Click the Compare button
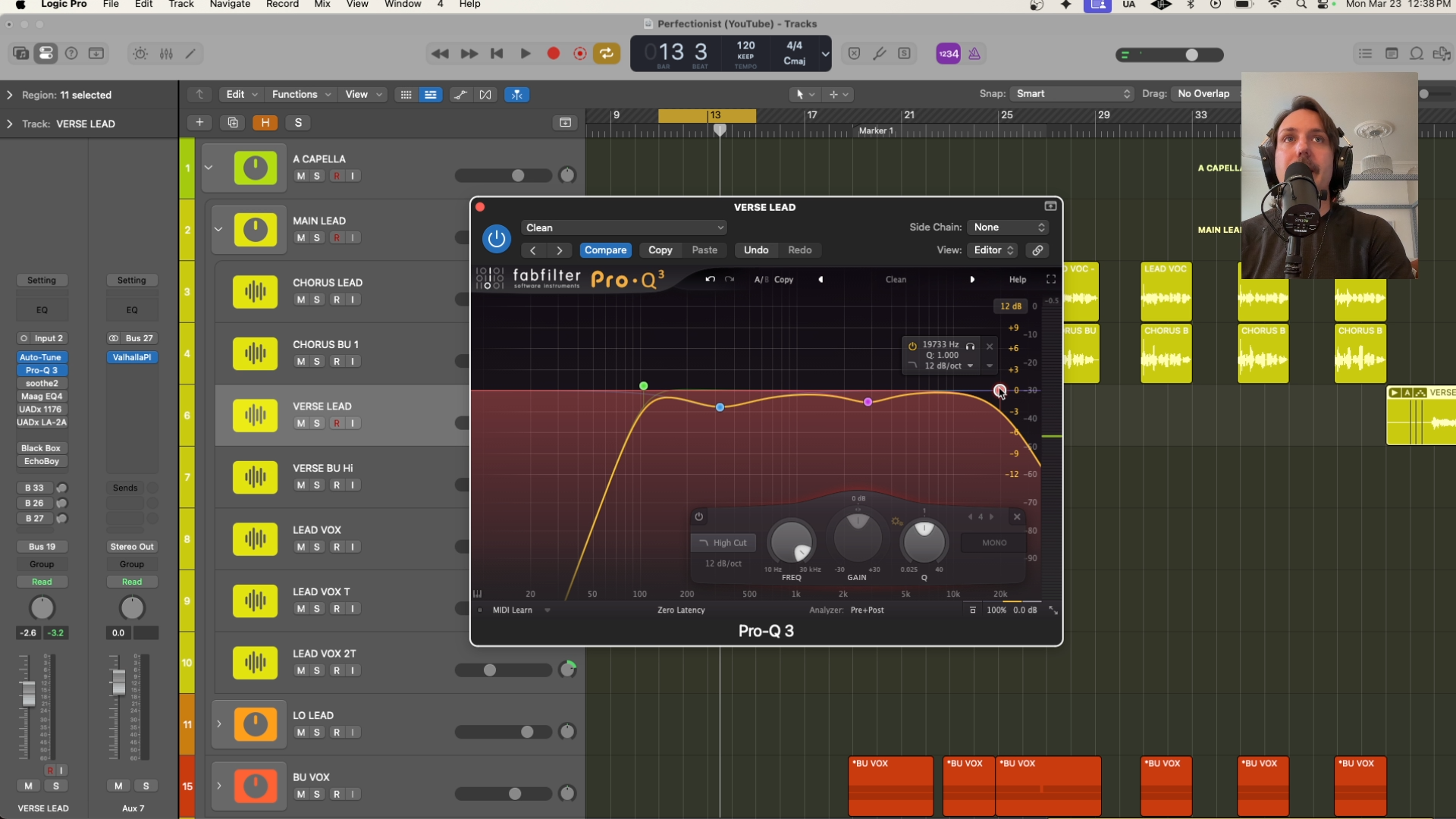The image size is (1456, 819). 605,250
